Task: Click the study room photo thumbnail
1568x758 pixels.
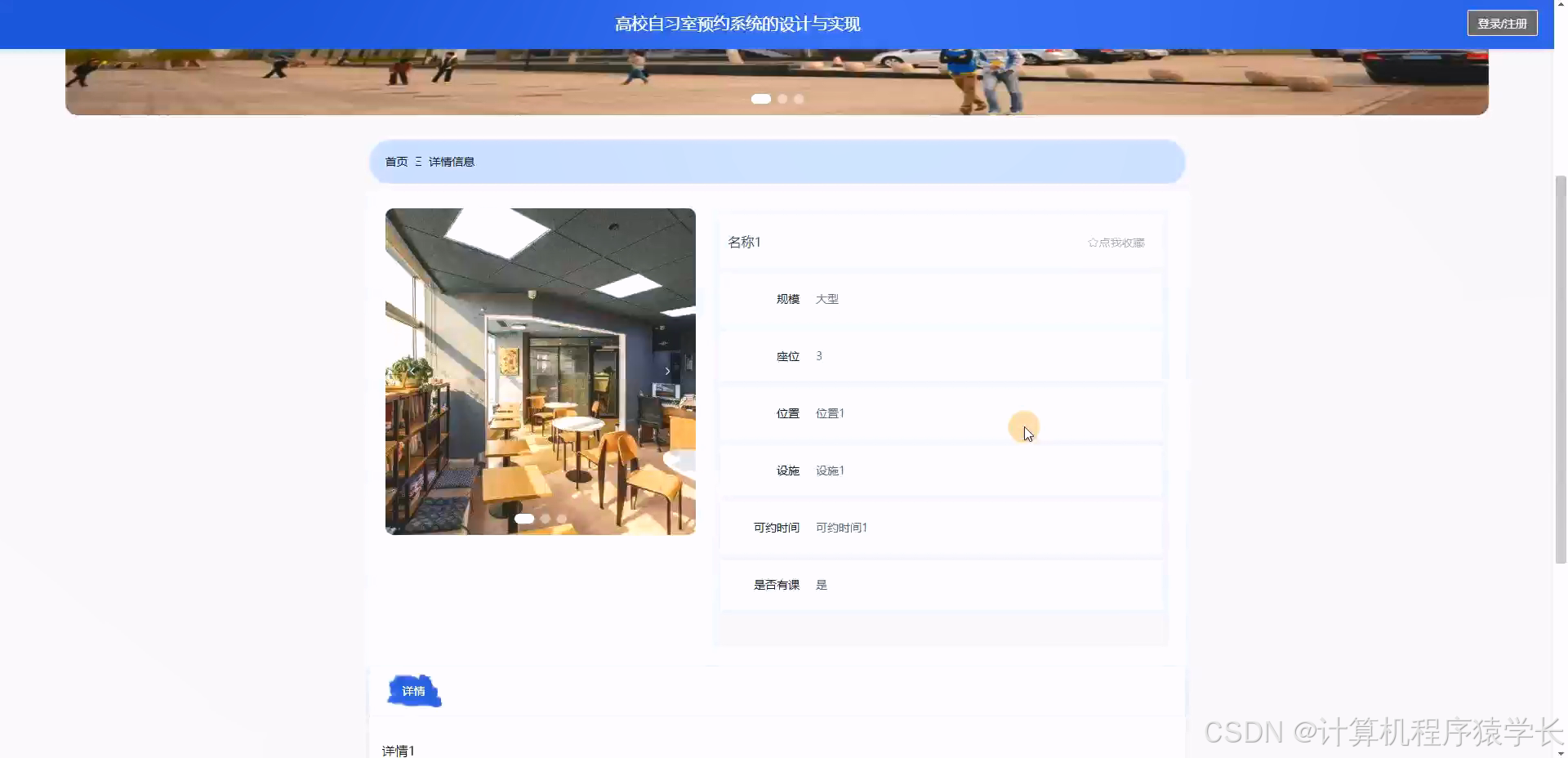Action: (x=540, y=371)
